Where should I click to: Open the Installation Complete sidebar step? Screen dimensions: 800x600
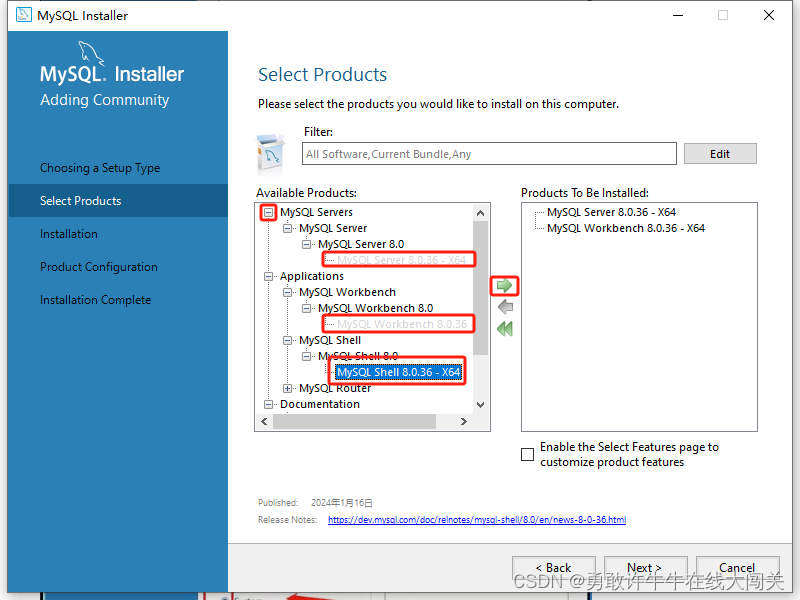click(95, 300)
